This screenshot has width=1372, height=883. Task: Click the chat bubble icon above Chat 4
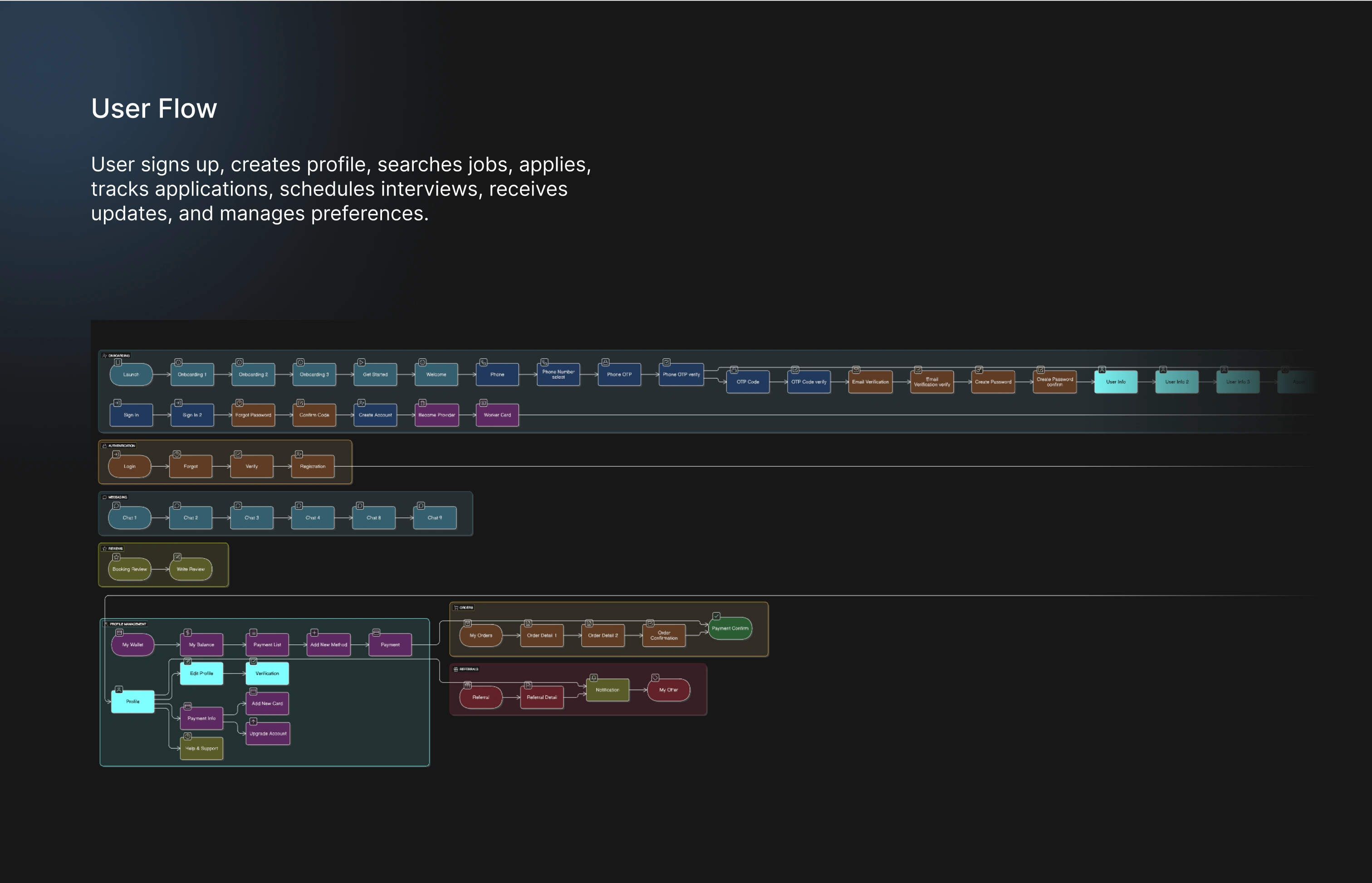[299, 506]
